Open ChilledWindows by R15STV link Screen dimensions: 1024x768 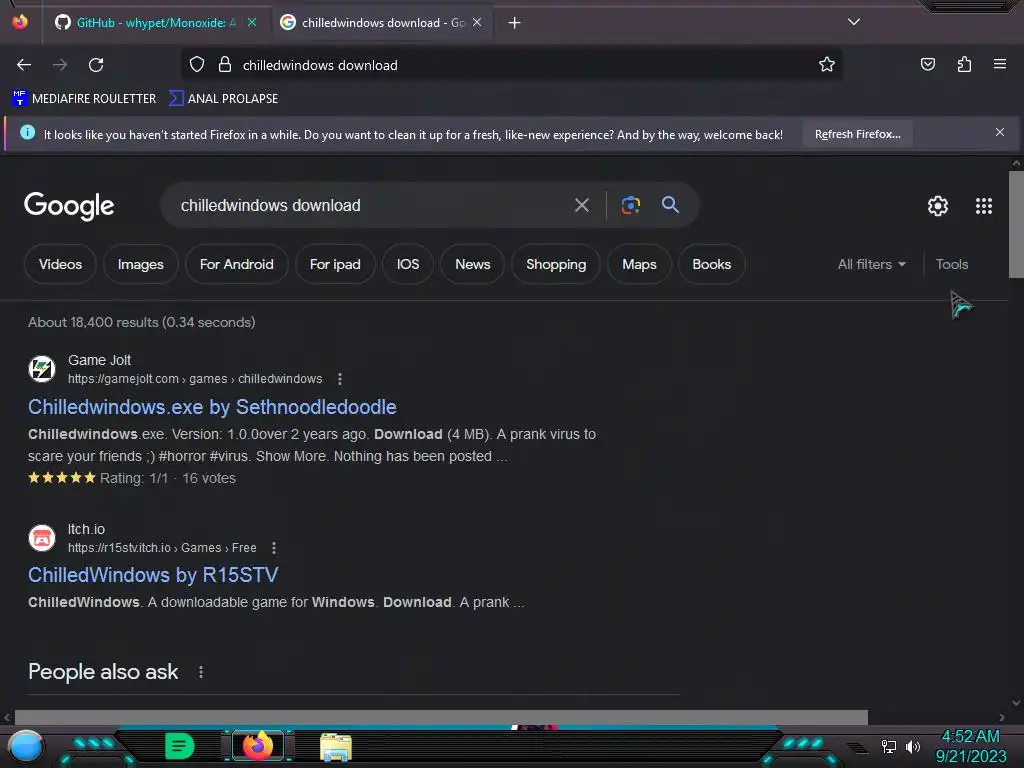point(153,575)
